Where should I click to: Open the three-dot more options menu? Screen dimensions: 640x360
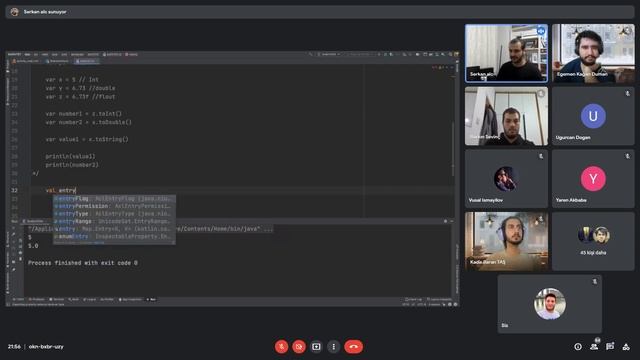[333, 347]
